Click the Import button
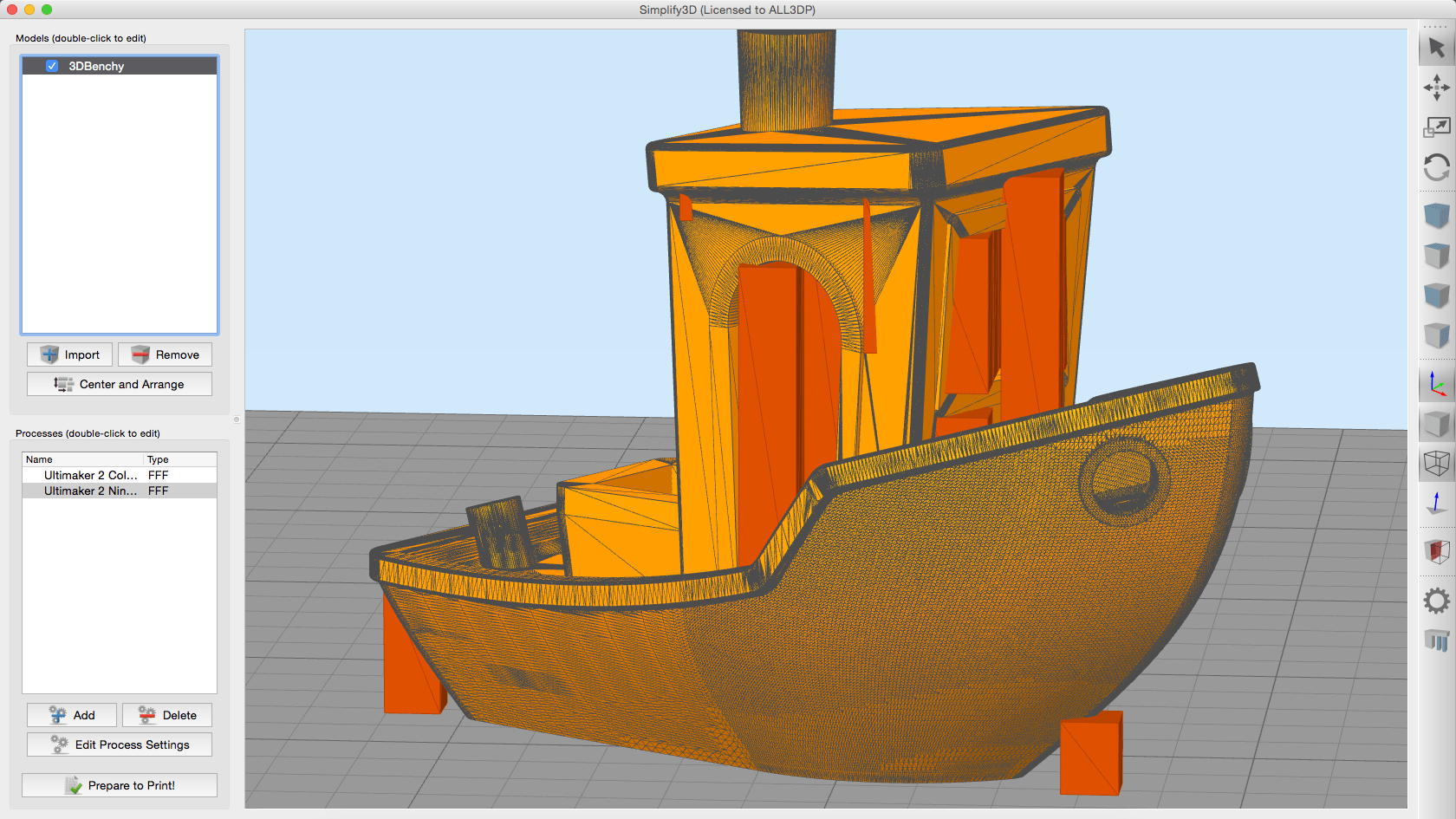 coord(69,354)
